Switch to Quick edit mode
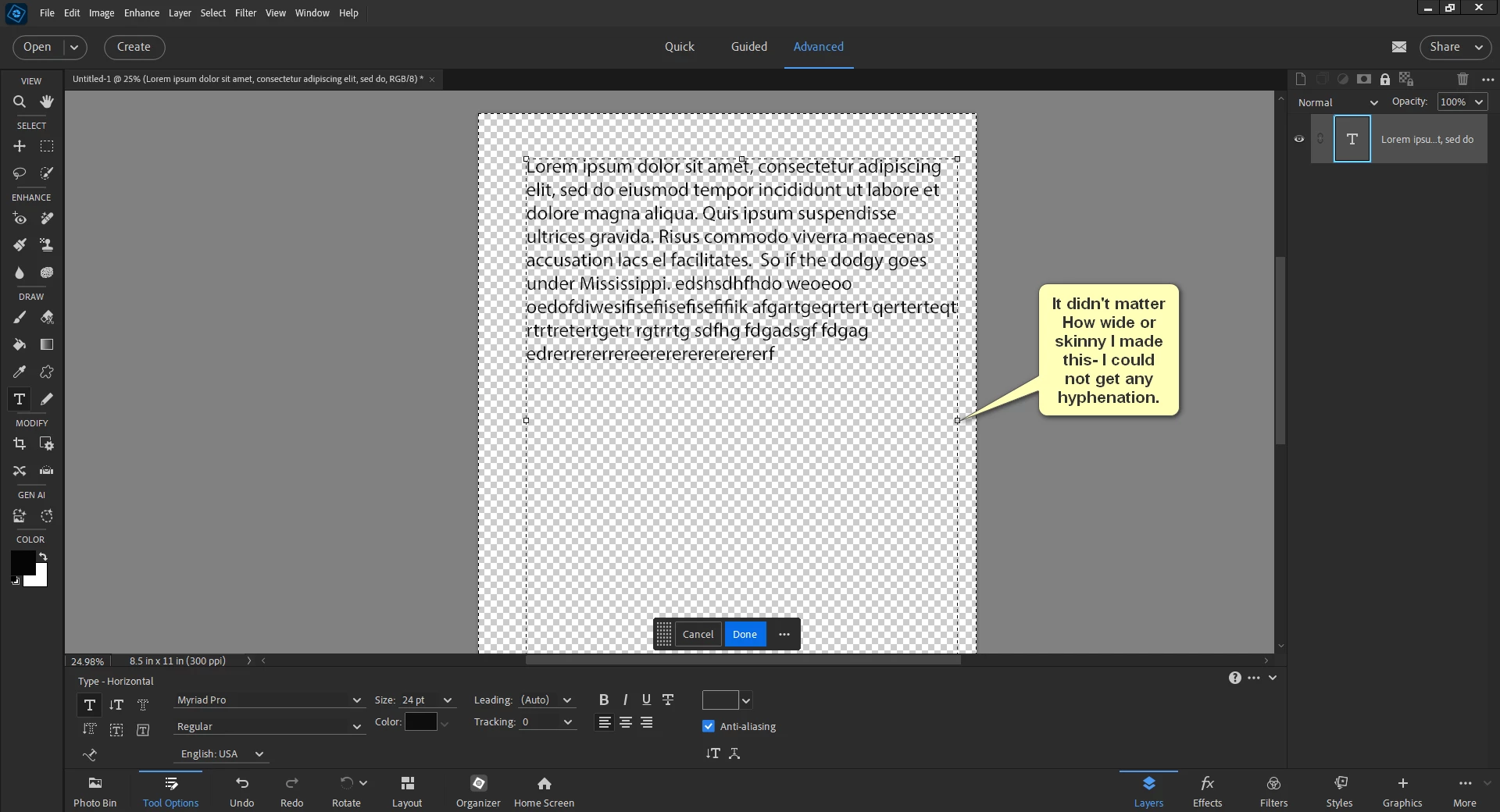Image resolution: width=1500 pixels, height=812 pixels. tap(679, 47)
